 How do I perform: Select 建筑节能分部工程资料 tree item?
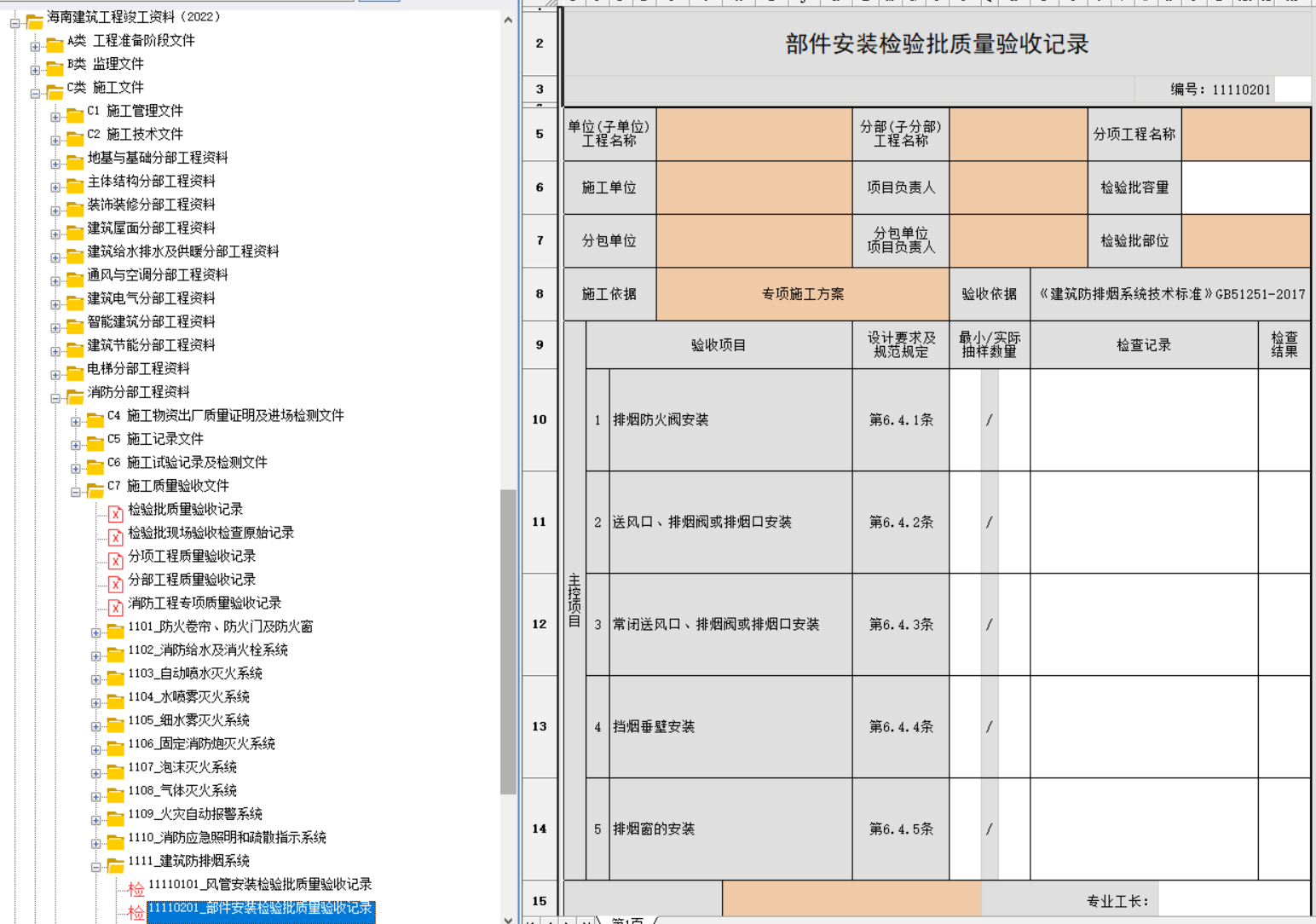click(x=151, y=345)
